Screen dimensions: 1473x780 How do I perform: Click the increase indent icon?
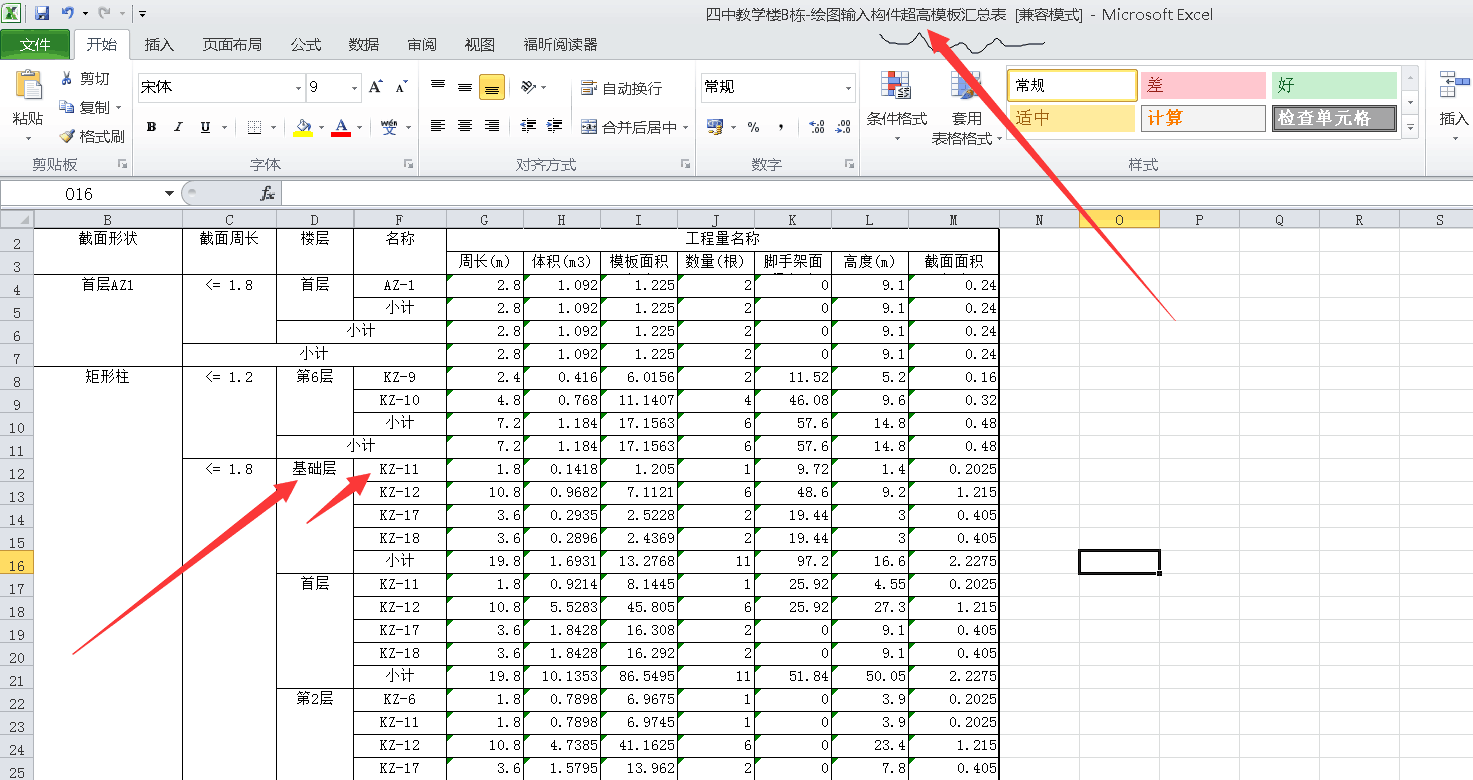(556, 126)
